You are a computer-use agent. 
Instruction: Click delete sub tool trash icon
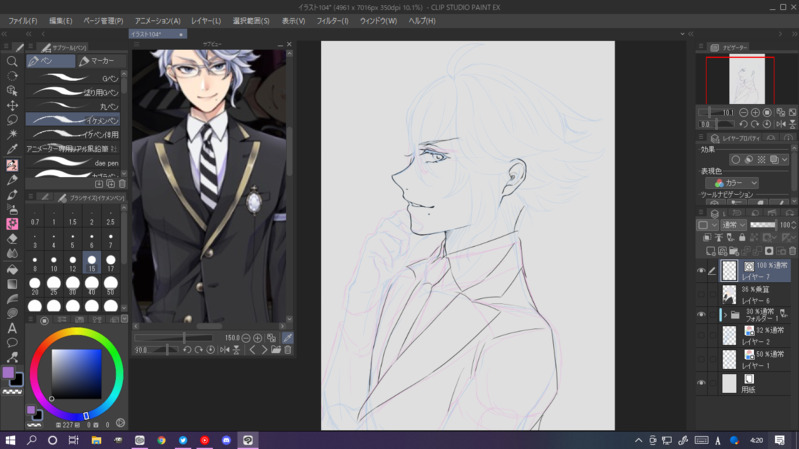(x=122, y=183)
